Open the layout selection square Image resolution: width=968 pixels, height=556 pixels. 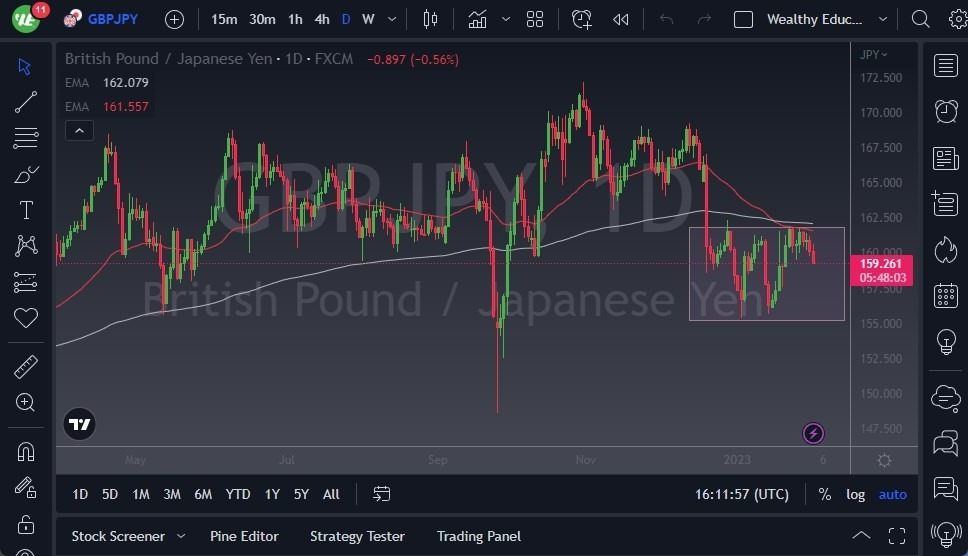pos(743,20)
